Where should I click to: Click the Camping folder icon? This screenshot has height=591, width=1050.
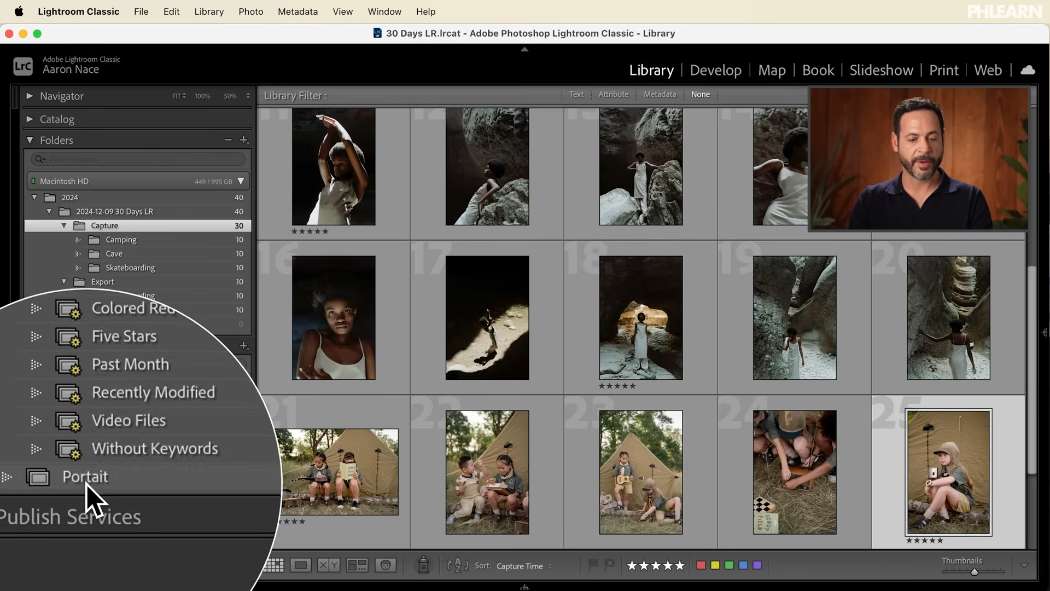point(94,240)
